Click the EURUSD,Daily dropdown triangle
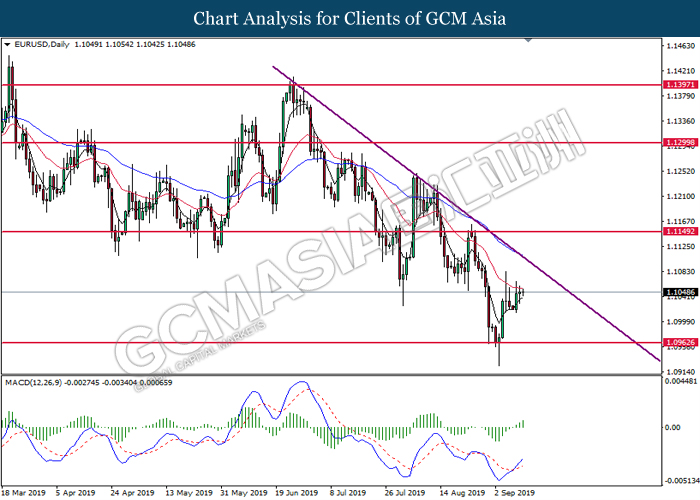This screenshot has height=500, width=700. (7, 45)
